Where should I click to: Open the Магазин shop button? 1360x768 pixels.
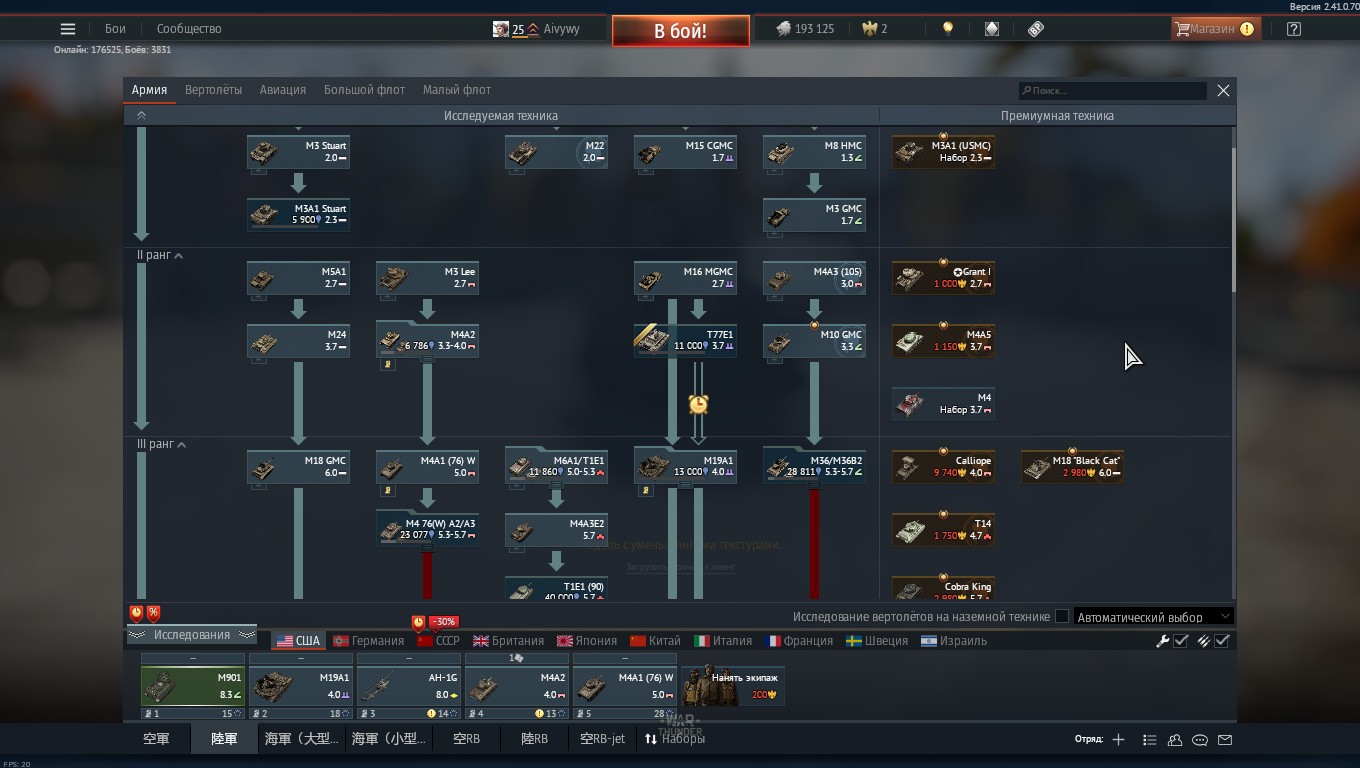pyautogui.click(x=1216, y=29)
